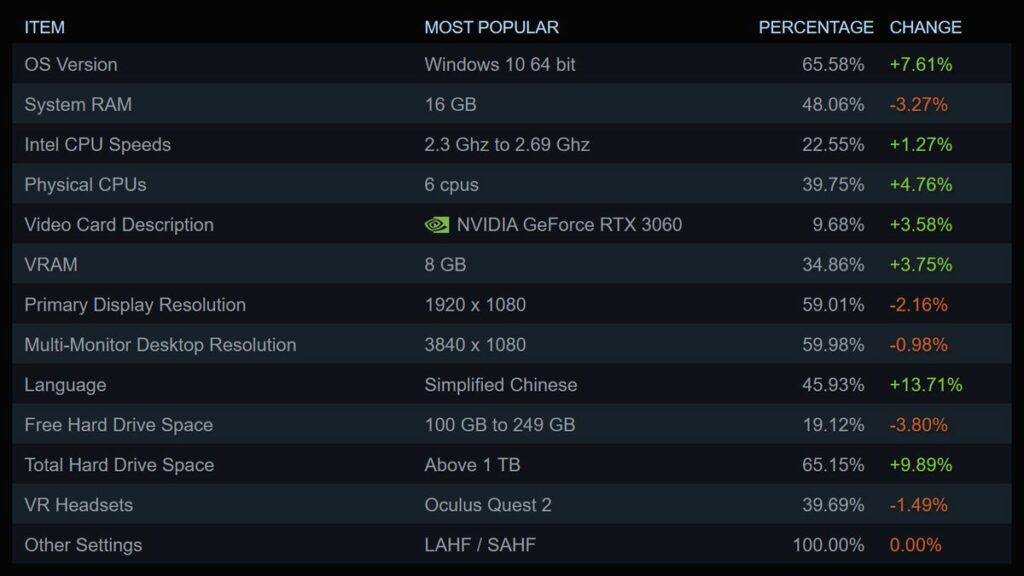
Task: Expand the Other Settings row
Action: (83, 545)
